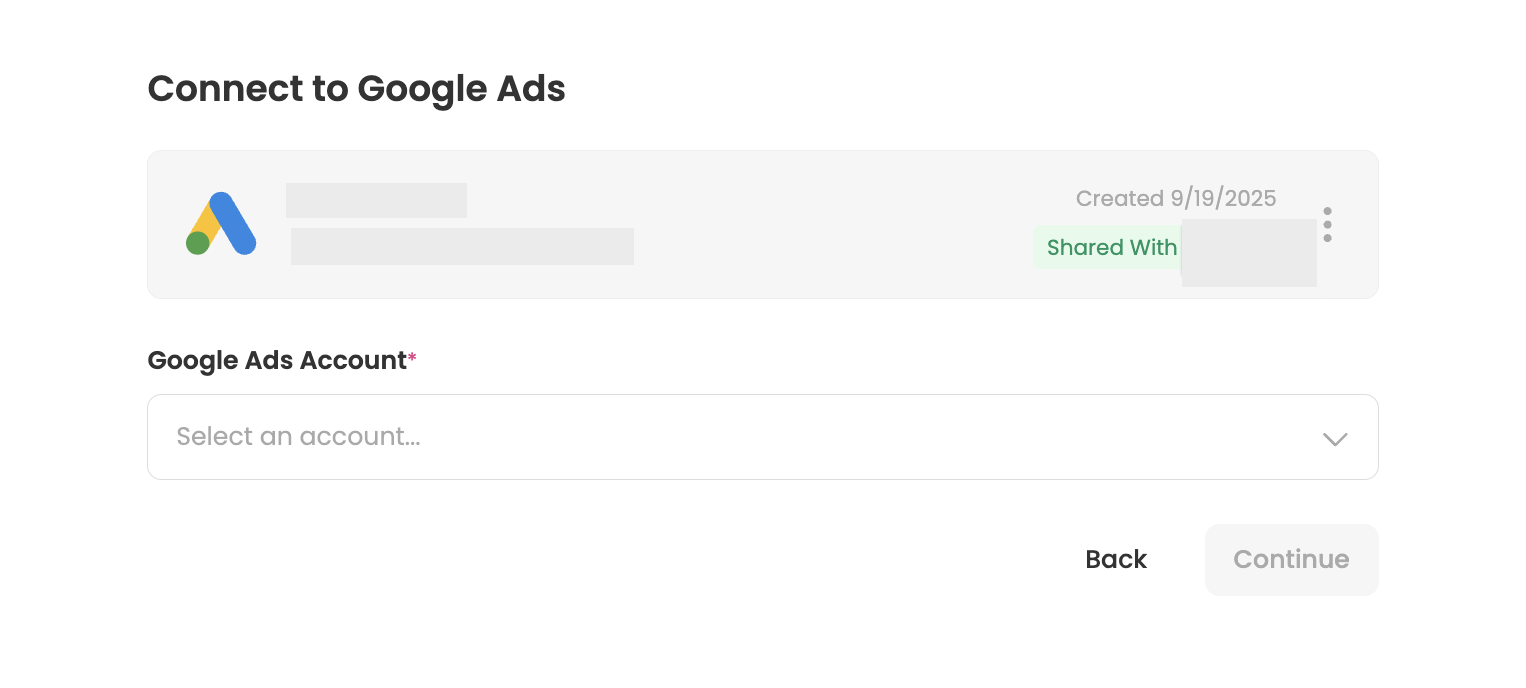Click the longer redacted bar under the name
This screenshot has height=688, width=1526.
tap(462, 247)
